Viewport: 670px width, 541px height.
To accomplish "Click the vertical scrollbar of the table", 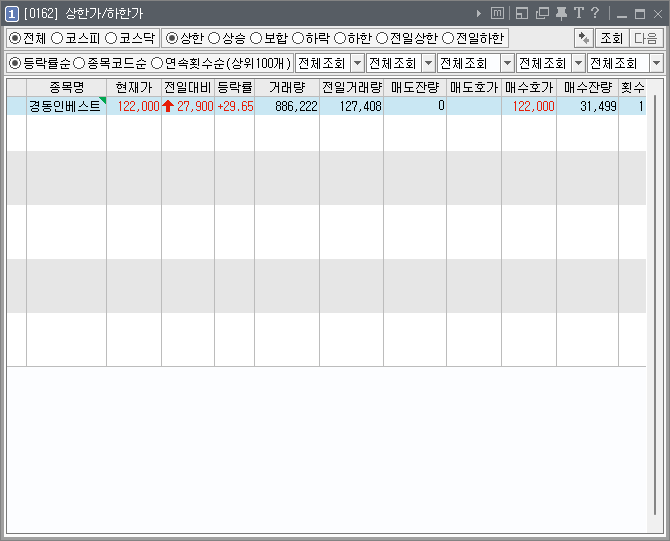I will coord(655,305).
